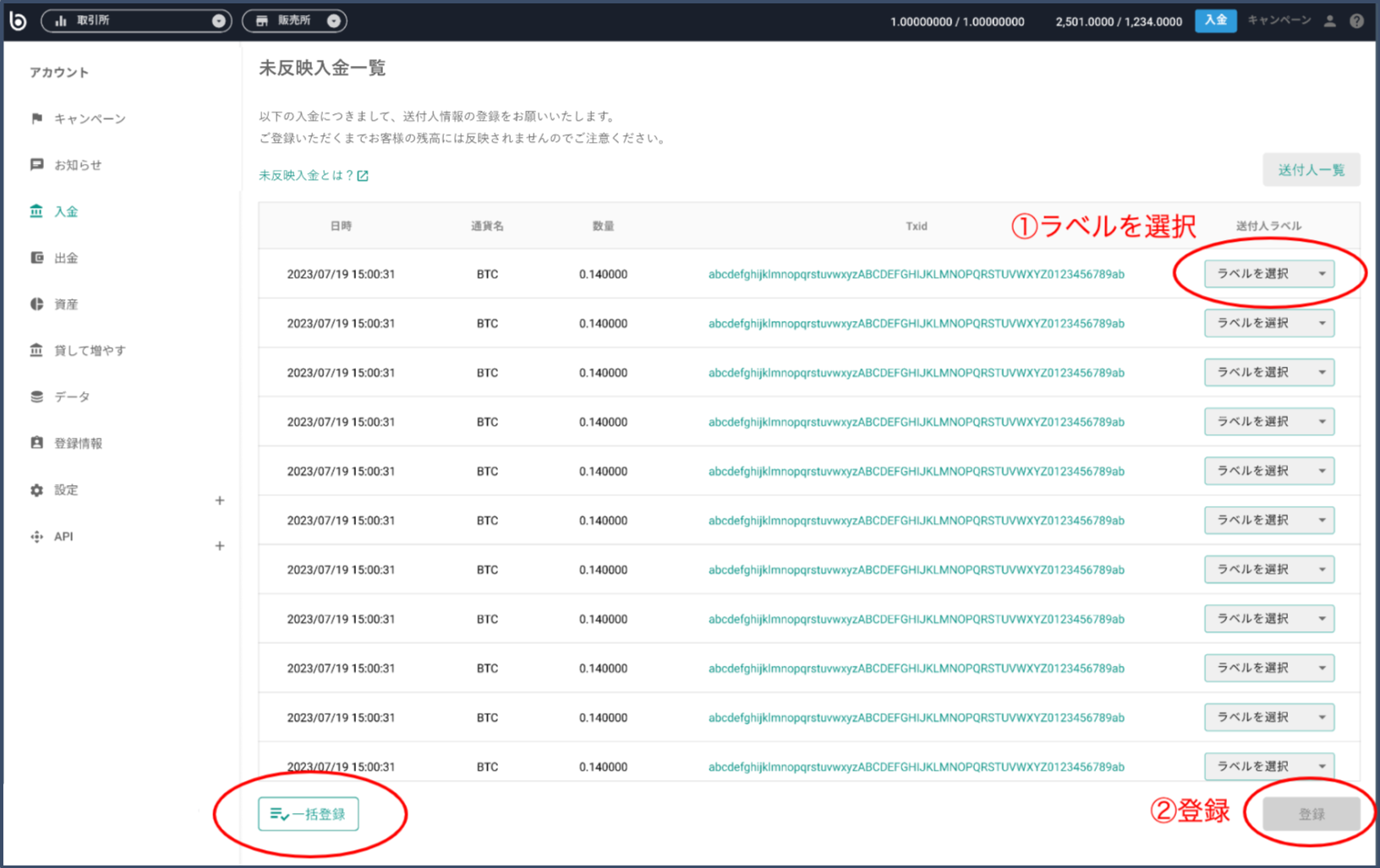Click the help question mark icon top right
The width and height of the screenshot is (1380, 868).
1356,20
